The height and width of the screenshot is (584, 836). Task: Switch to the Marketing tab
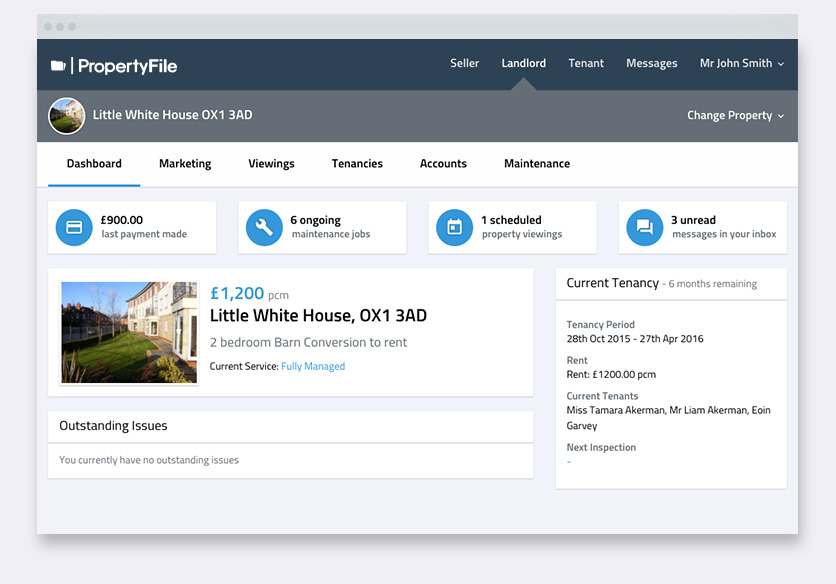click(x=185, y=164)
